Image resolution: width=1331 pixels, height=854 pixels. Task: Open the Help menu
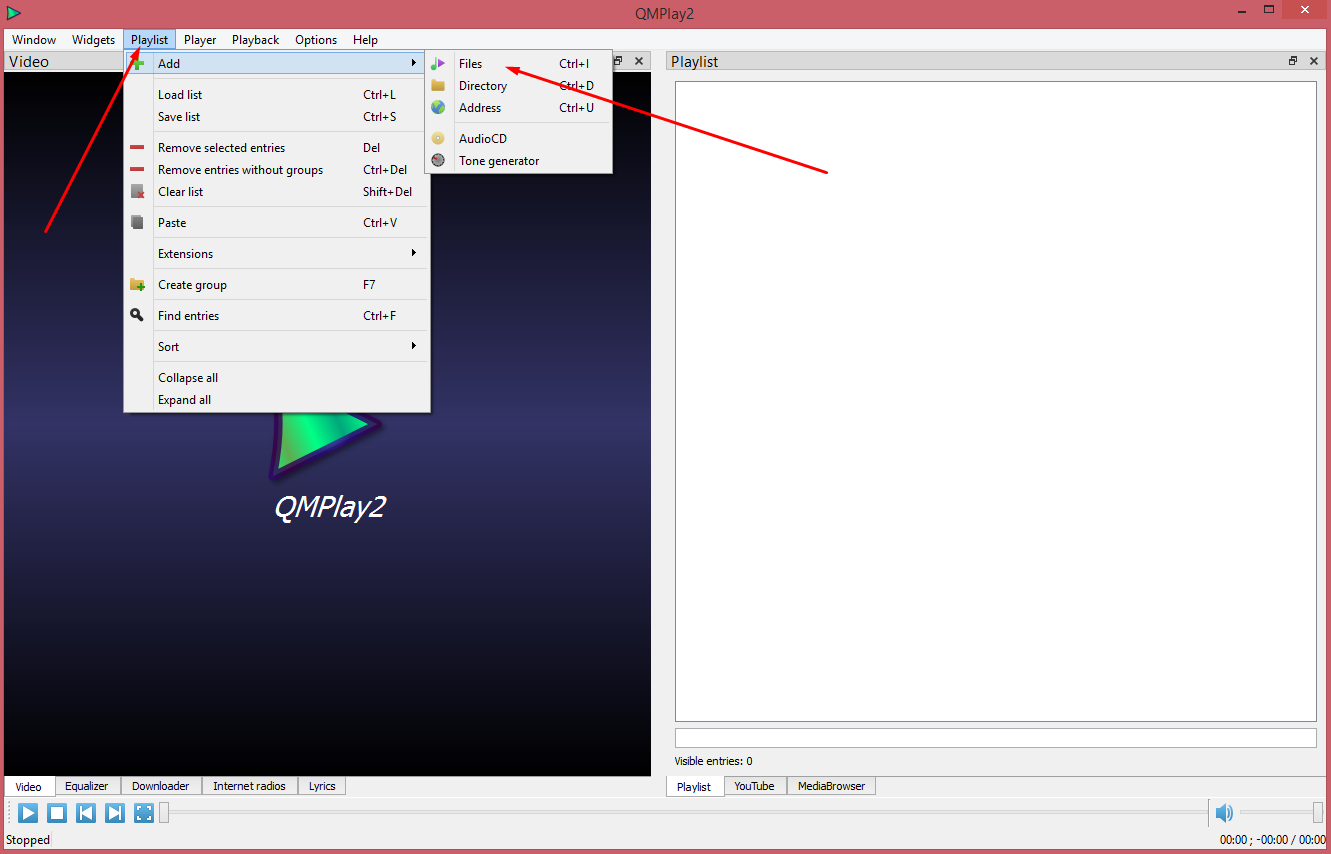(x=365, y=40)
